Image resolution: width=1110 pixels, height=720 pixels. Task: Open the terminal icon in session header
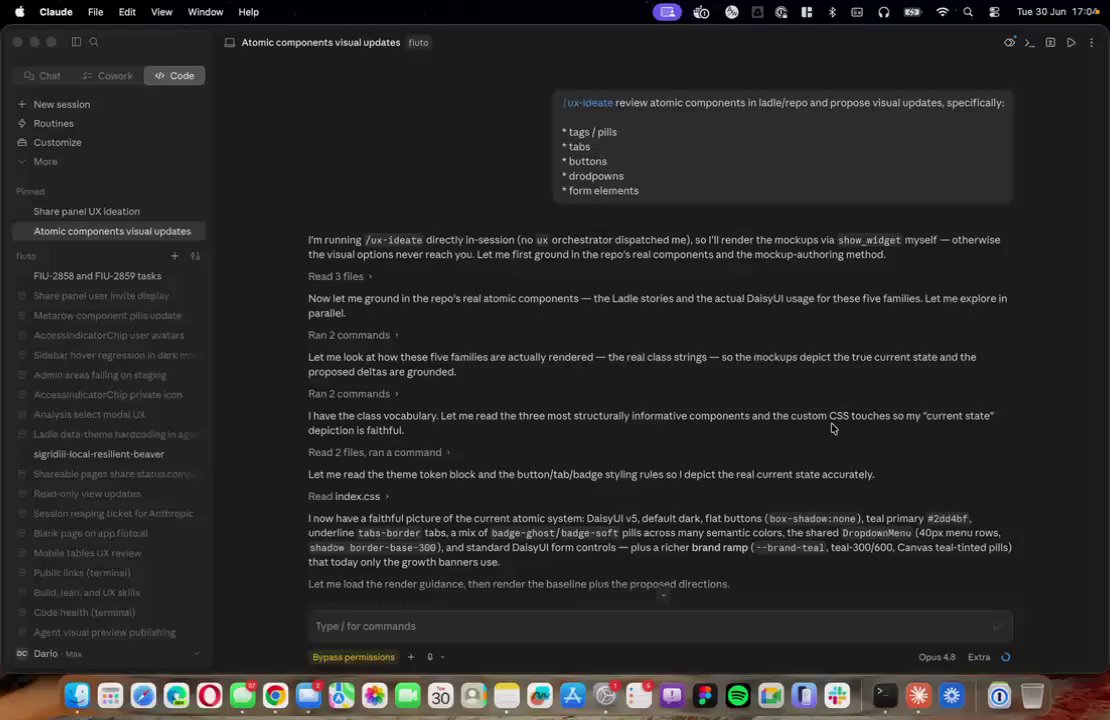(x=1030, y=42)
